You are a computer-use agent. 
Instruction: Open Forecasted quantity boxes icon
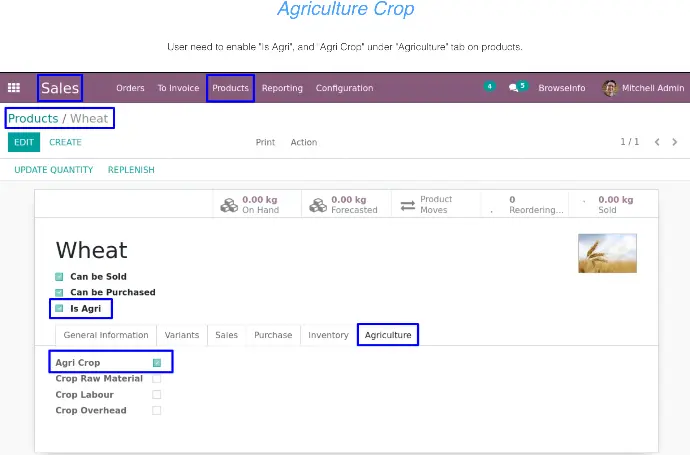coord(318,205)
